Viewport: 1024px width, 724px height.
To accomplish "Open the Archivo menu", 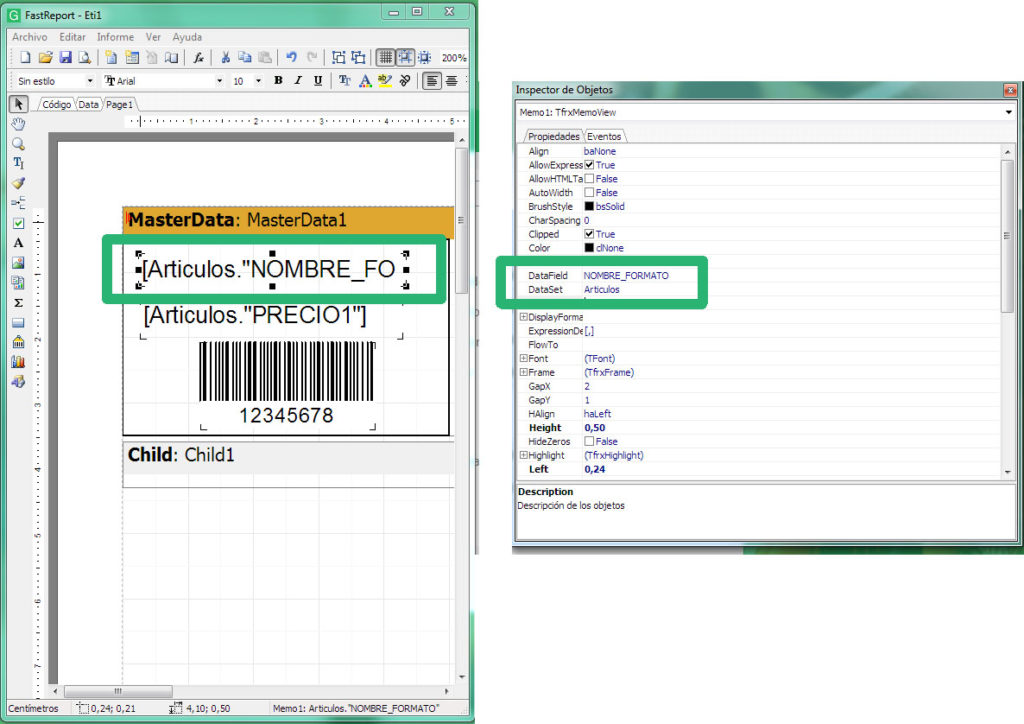I will (29, 37).
